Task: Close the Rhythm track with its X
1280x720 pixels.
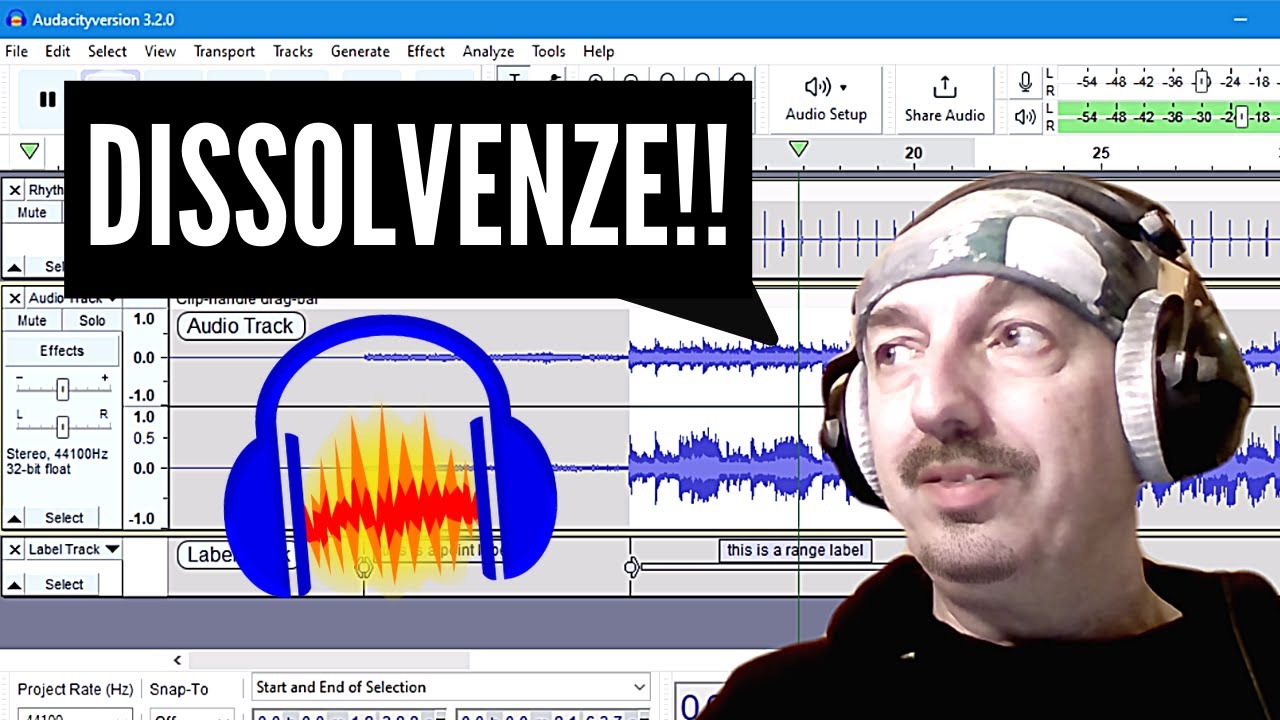Action: click(x=15, y=190)
